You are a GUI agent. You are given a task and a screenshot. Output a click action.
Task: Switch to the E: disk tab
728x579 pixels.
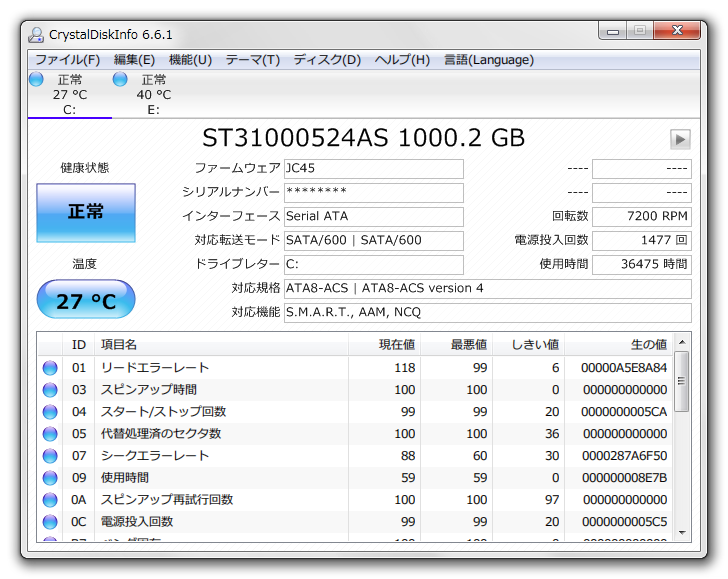coord(154,94)
